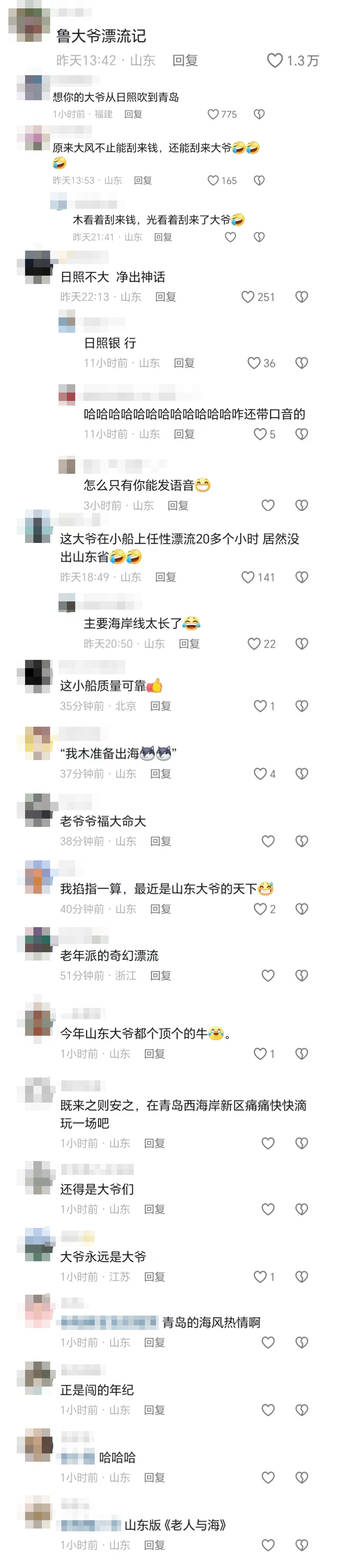Toggle like on '老年派的奇幻漂流' comment
The width and height of the screenshot is (339, 1568).
pyautogui.click(x=268, y=975)
